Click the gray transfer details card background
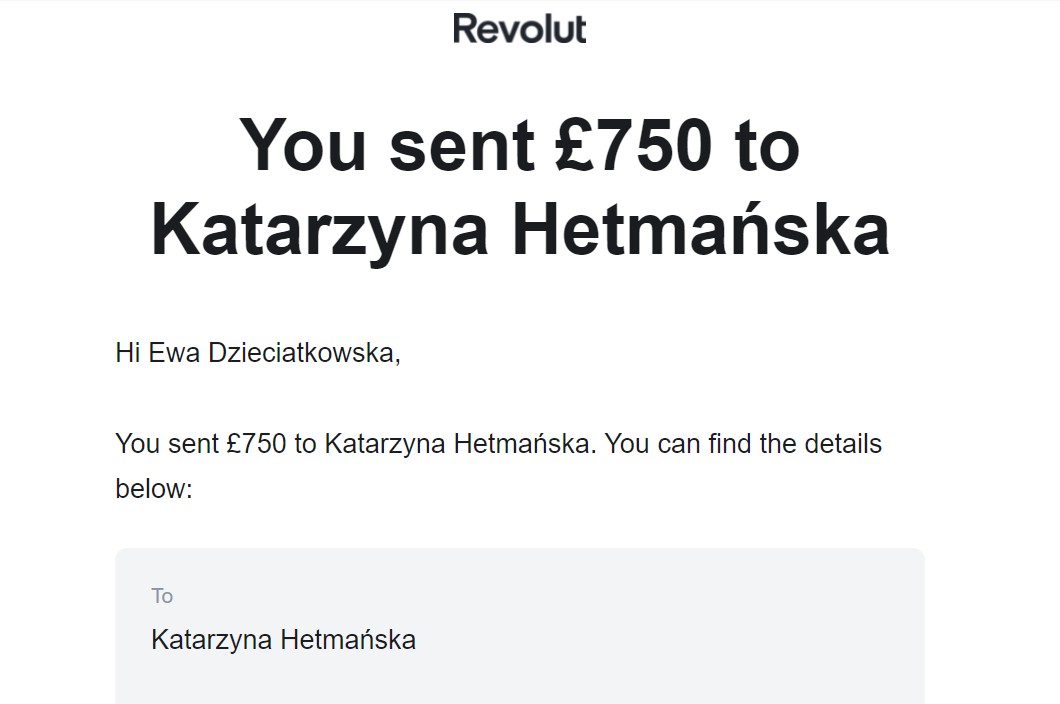1060x704 pixels. 519,626
